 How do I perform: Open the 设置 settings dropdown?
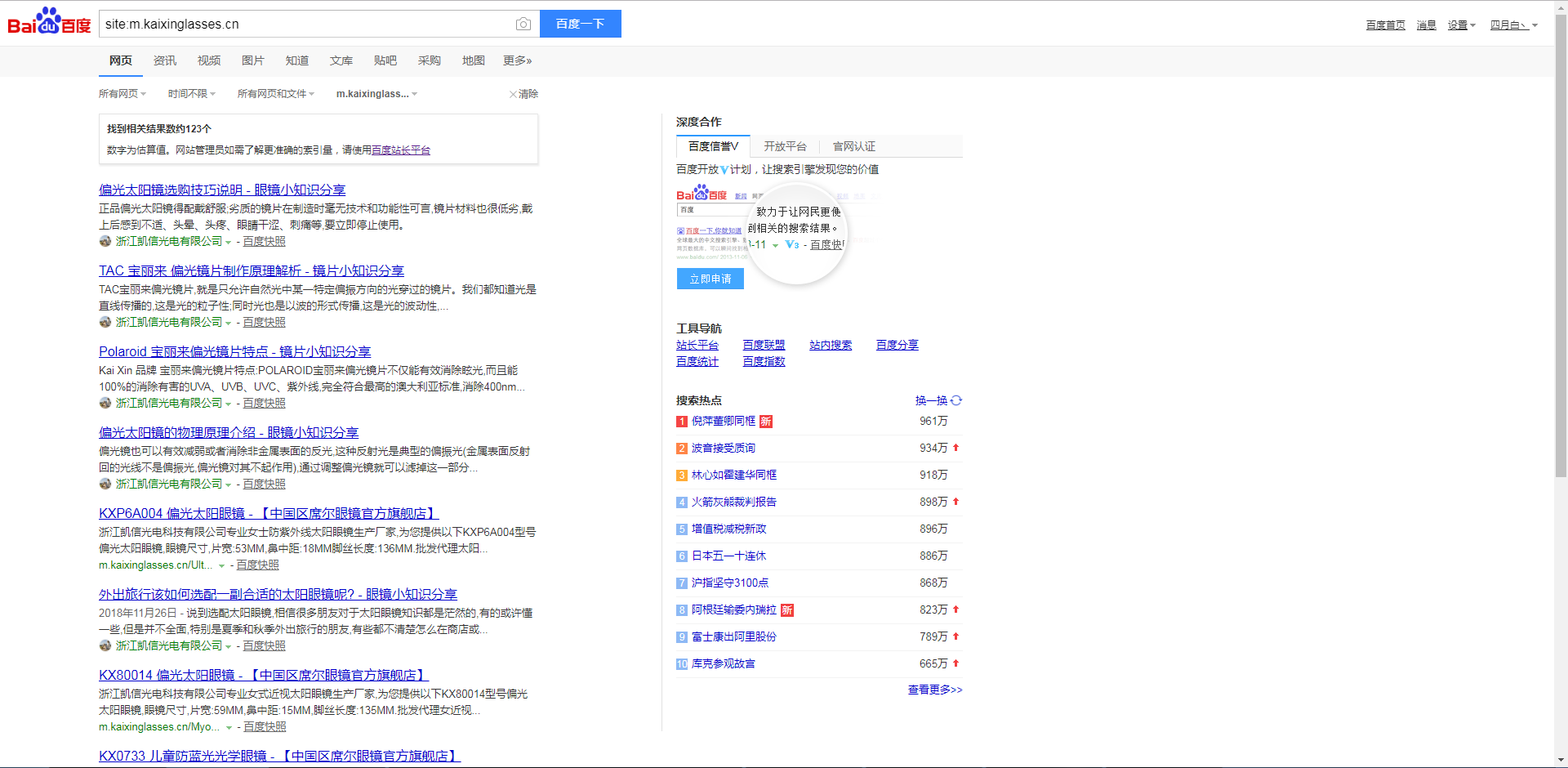tap(1462, 25)
